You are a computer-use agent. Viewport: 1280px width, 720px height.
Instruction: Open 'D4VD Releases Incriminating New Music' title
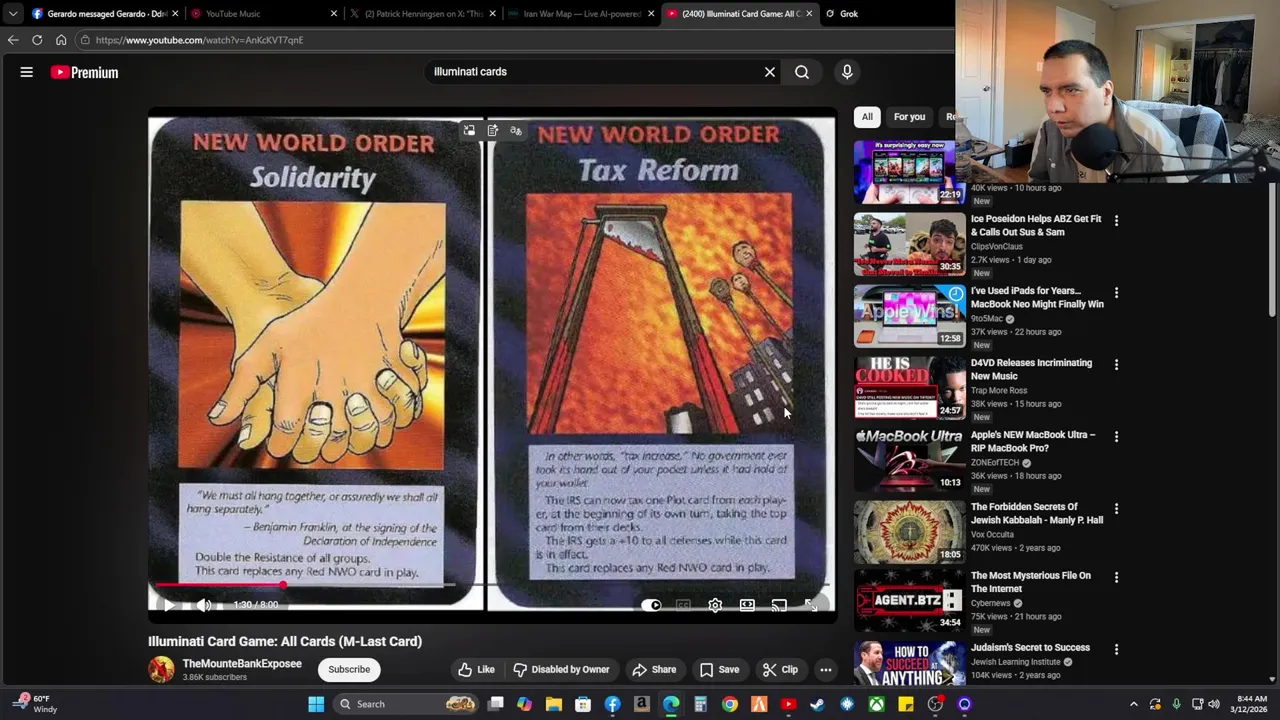click(x=1031, y=369)
